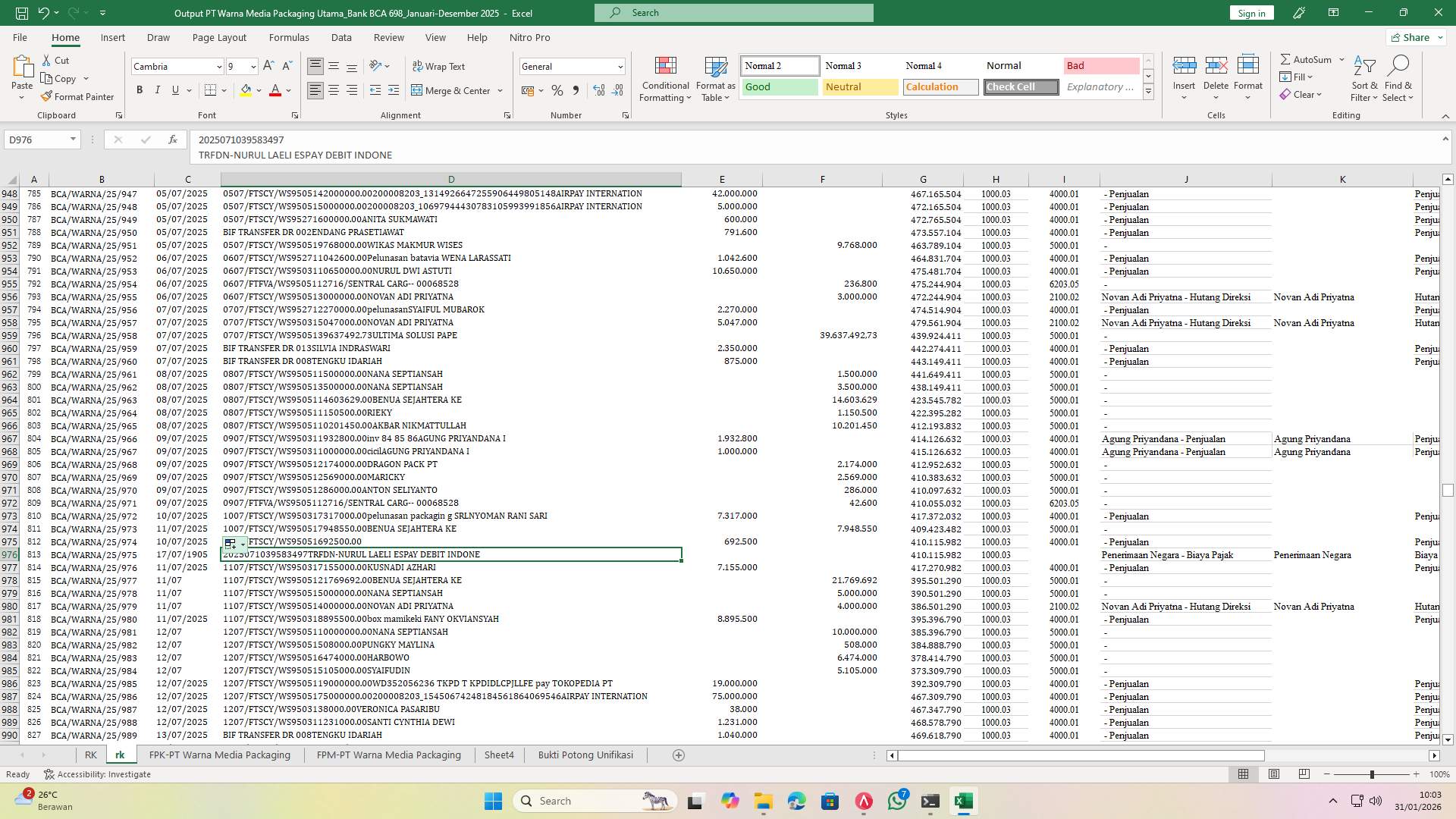This screenshot has height=819, width=1456.
Task: Expand the Fill Color swatch menu
Action: pyautogui.click(x=258, y=90)
